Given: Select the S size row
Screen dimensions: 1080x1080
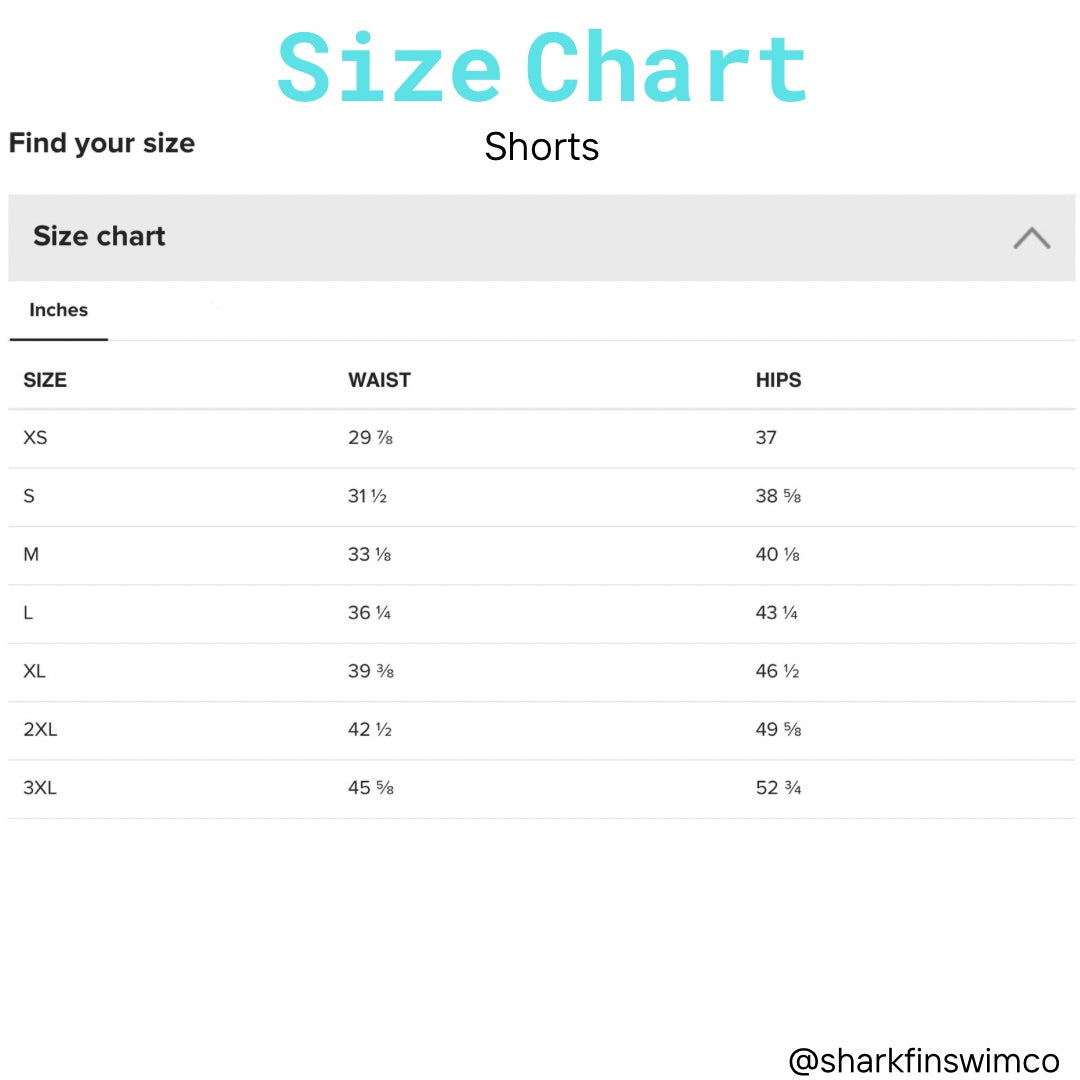Looking at the screenshot, I should (x=30, y=495).
